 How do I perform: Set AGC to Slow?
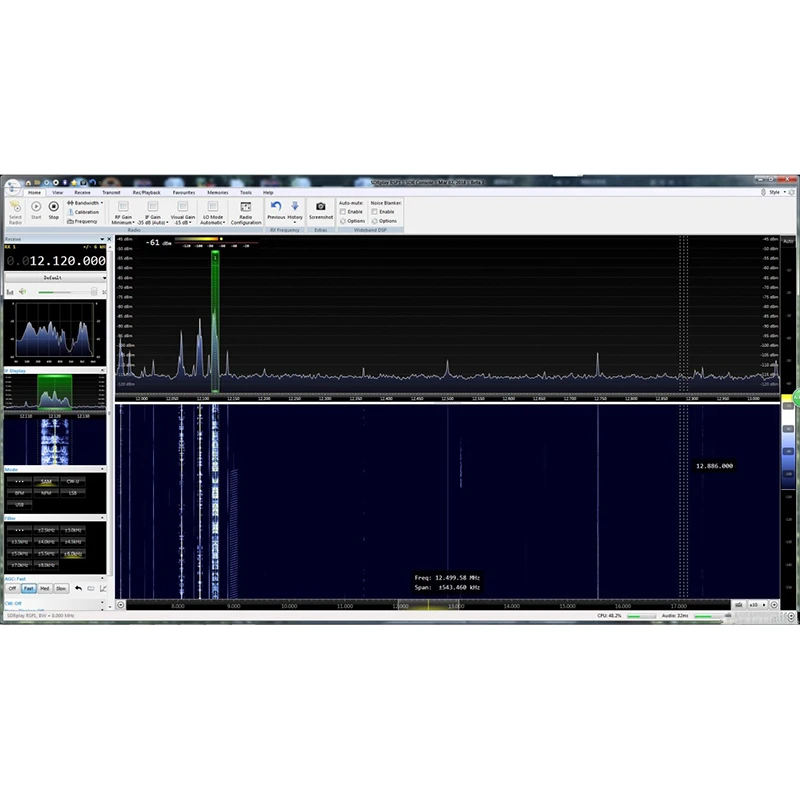[61, 588]
